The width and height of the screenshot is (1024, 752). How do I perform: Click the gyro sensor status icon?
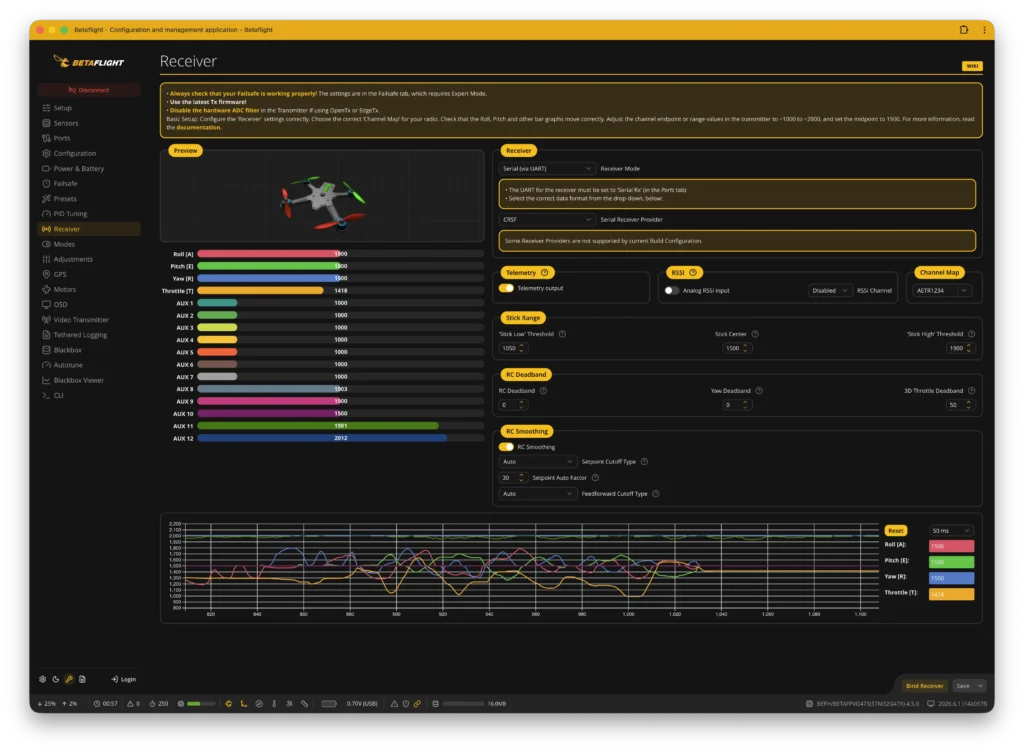pyautogui.click(x=229, y=704)
